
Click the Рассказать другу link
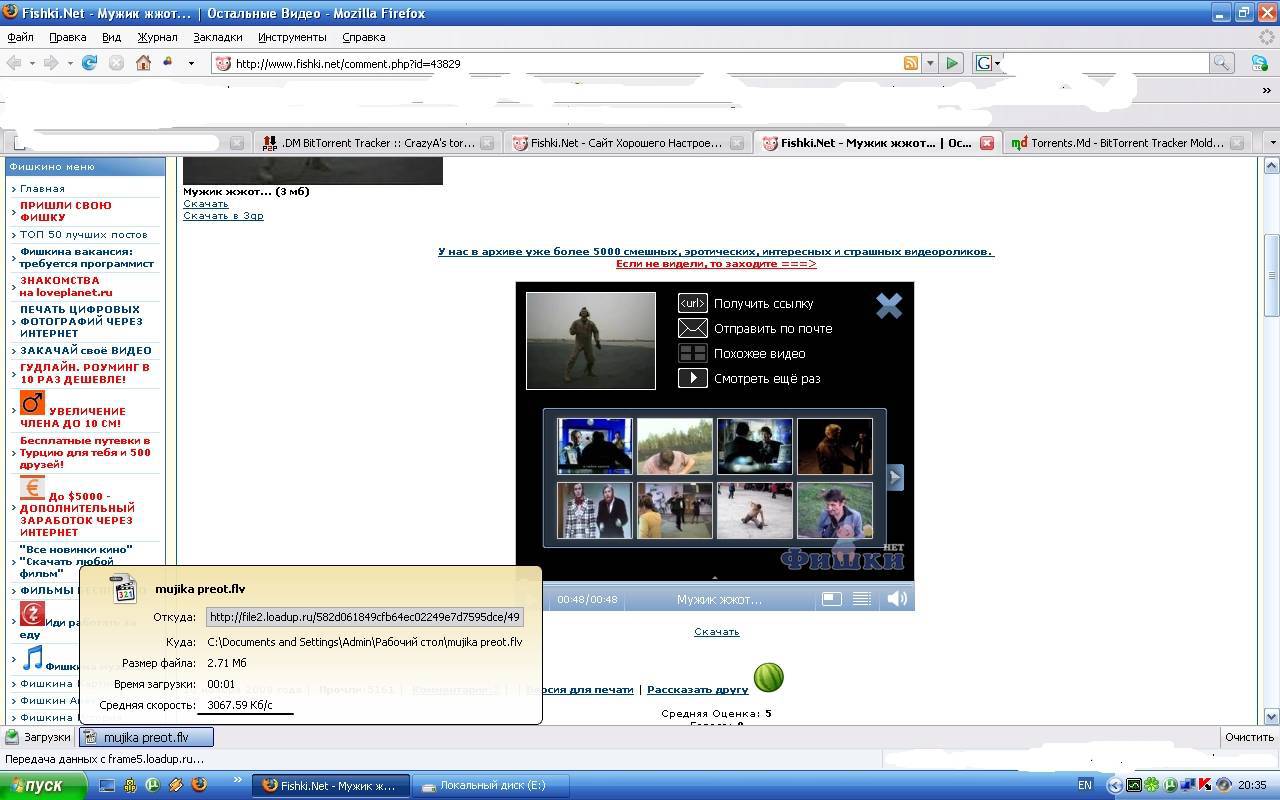[x=697, y=690]
